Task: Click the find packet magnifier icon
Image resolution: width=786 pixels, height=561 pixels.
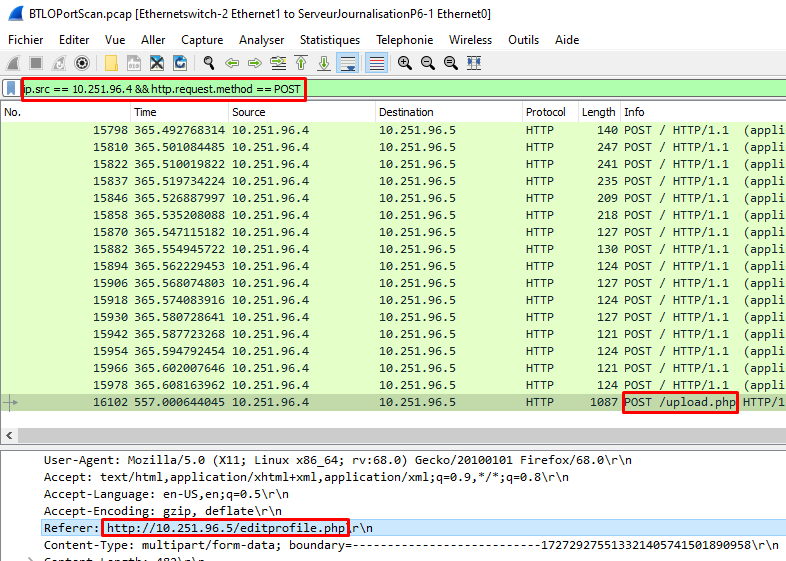Action: [x=209, y=63]
